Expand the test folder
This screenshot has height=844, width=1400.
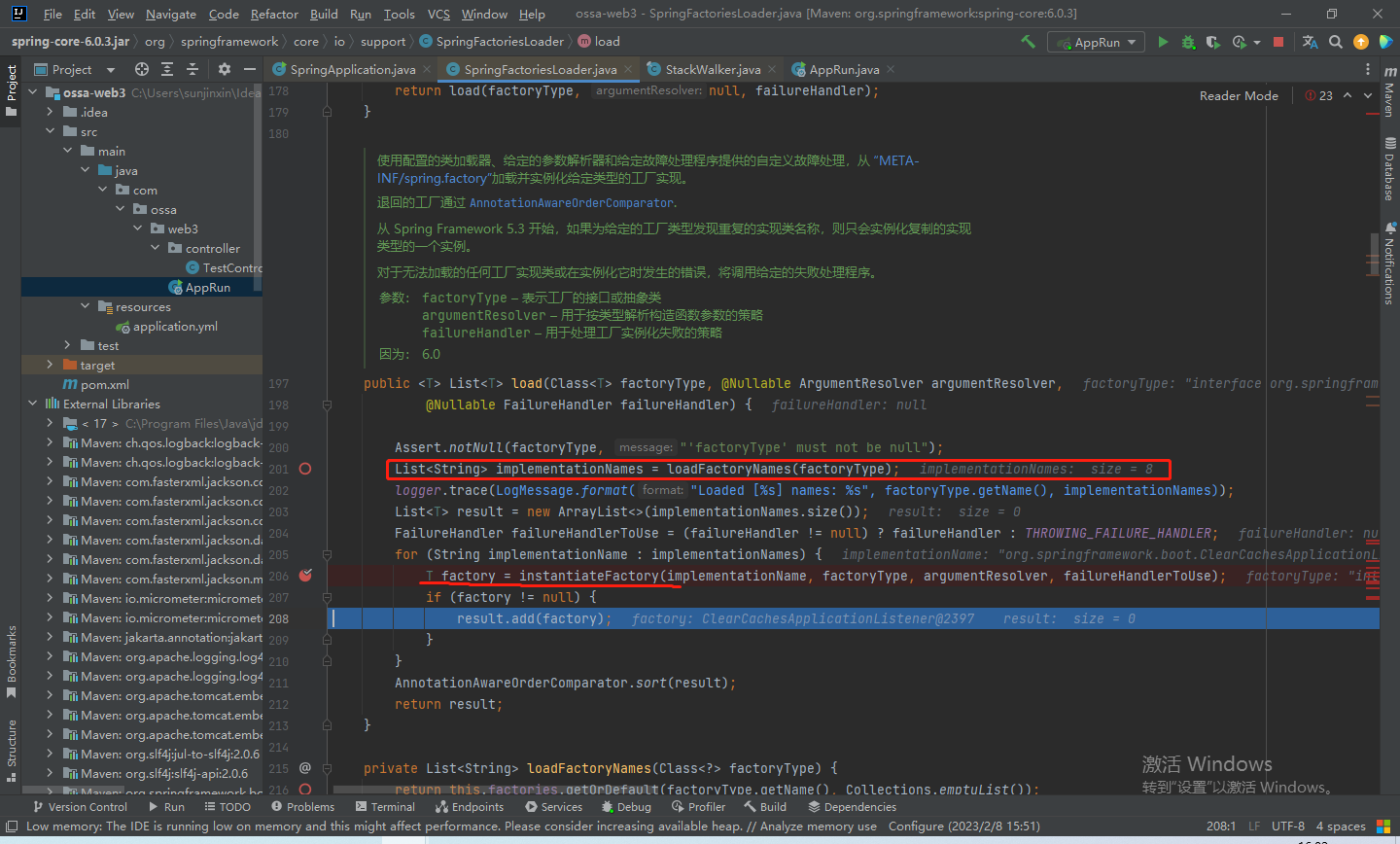pyautogui.click(x=68, y=345)
